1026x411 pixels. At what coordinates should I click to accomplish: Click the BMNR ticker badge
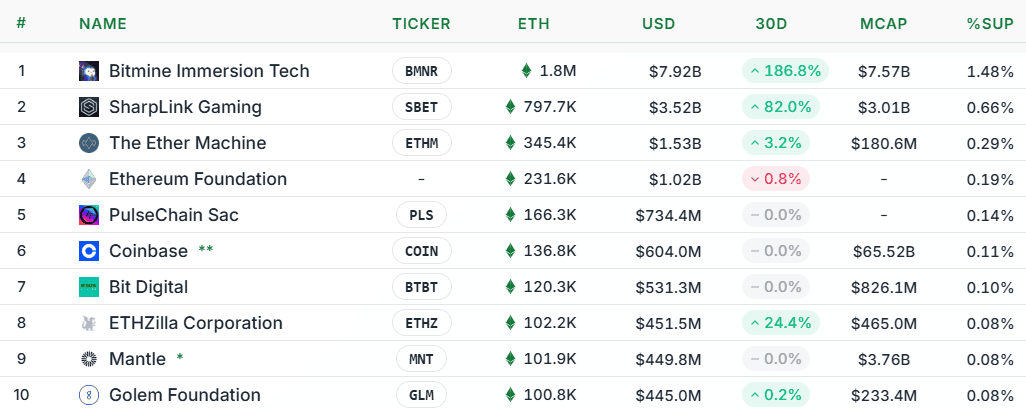click(x=421, y=71)
